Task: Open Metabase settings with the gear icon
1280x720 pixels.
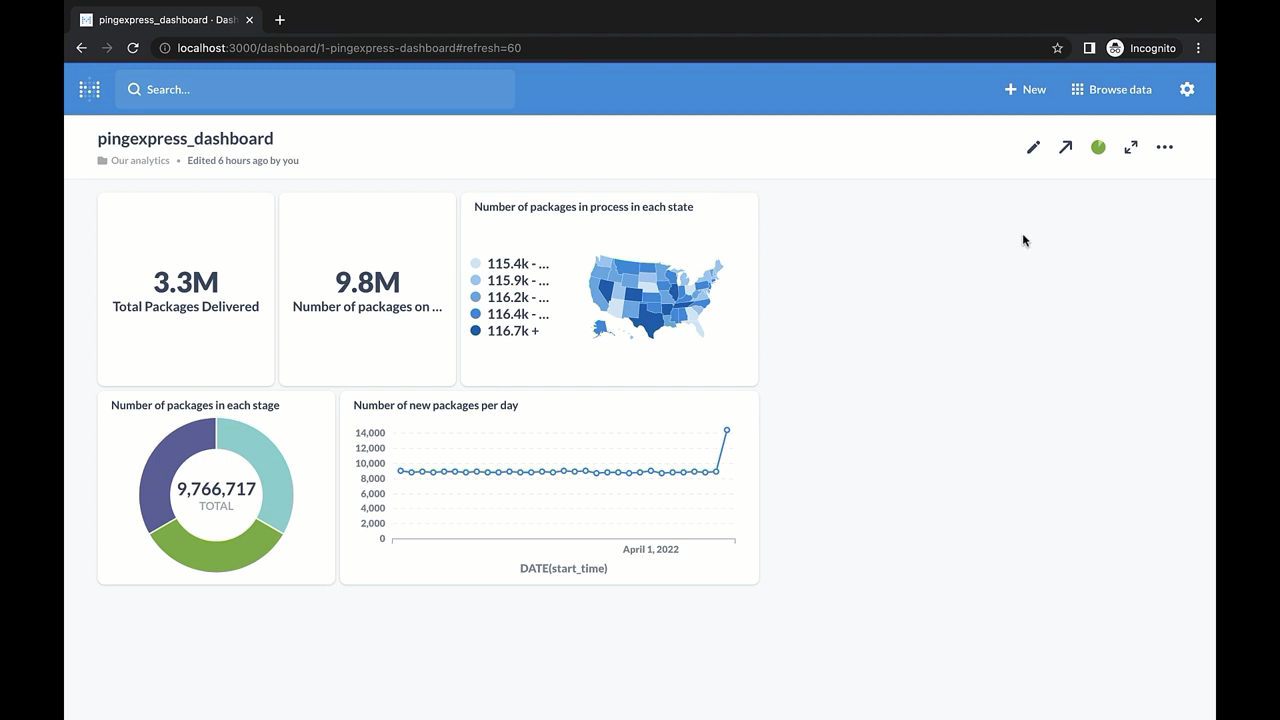Action: (x=1186, y=89)
